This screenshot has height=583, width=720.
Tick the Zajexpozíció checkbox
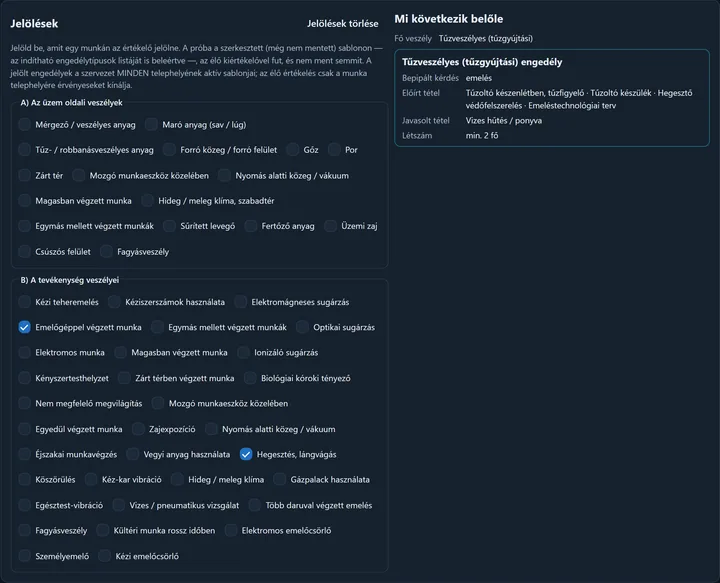pos(138,429)
